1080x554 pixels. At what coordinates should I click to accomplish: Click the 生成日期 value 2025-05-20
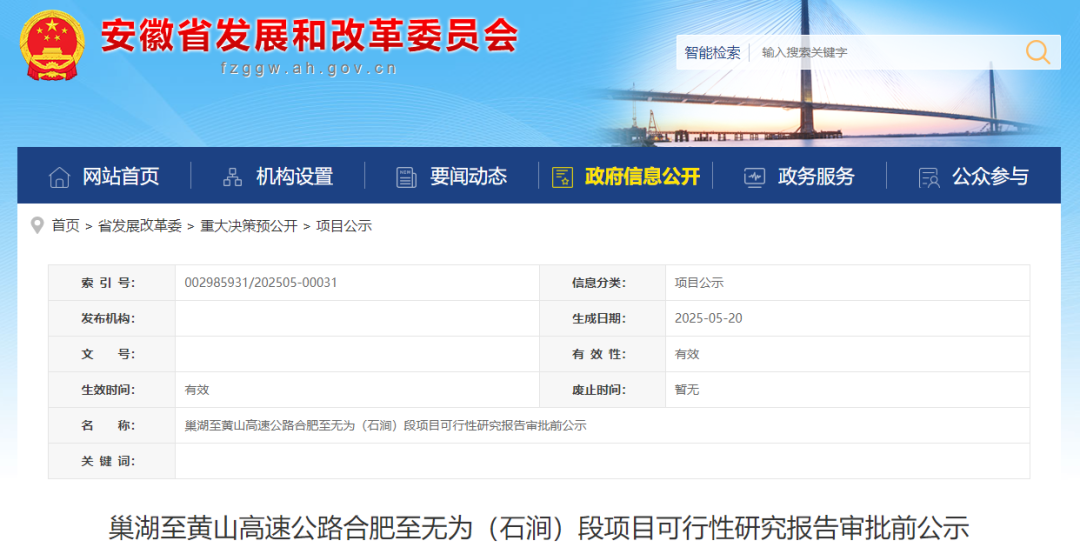pos(709,318)
